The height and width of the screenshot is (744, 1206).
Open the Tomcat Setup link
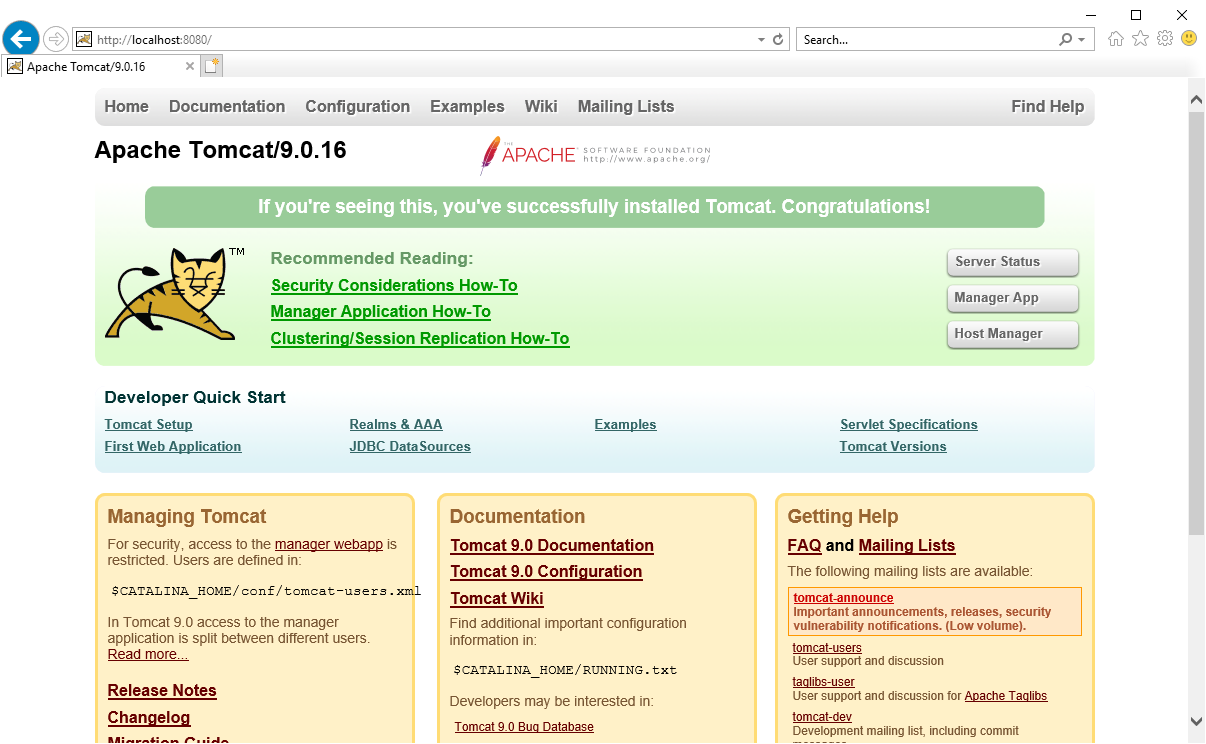coord(148,425)
